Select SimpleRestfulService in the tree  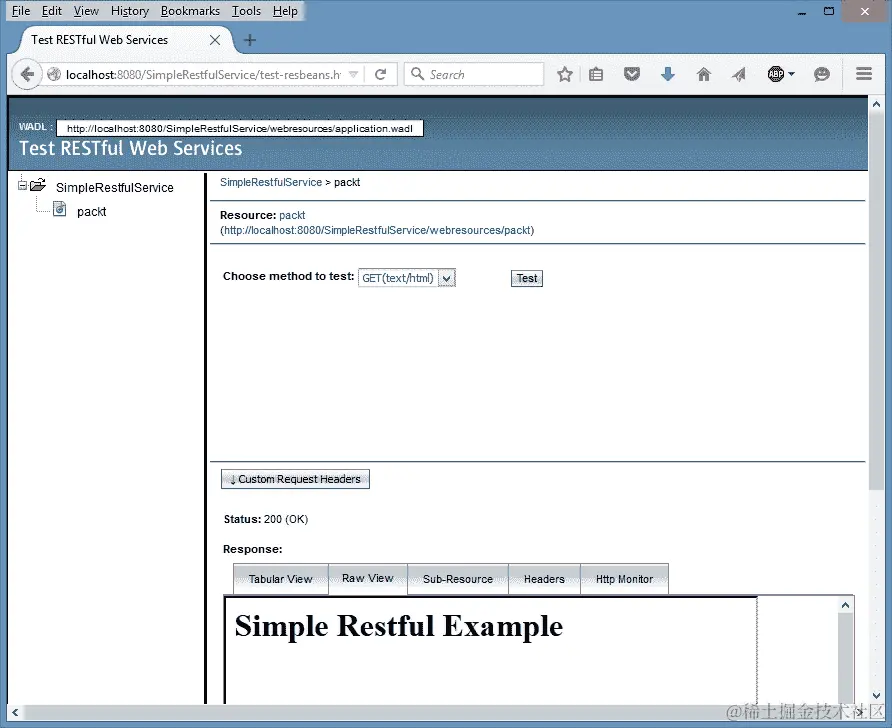coord(114,187)
